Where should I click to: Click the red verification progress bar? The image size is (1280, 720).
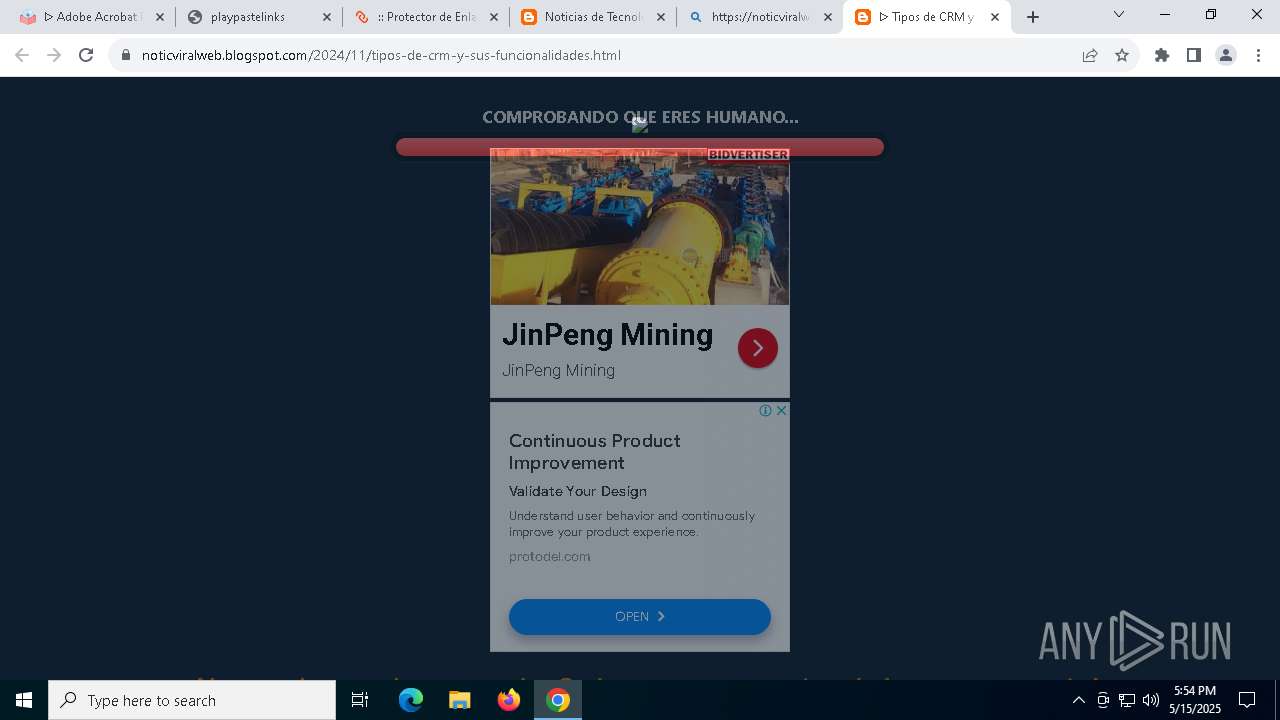pos(640,147)
